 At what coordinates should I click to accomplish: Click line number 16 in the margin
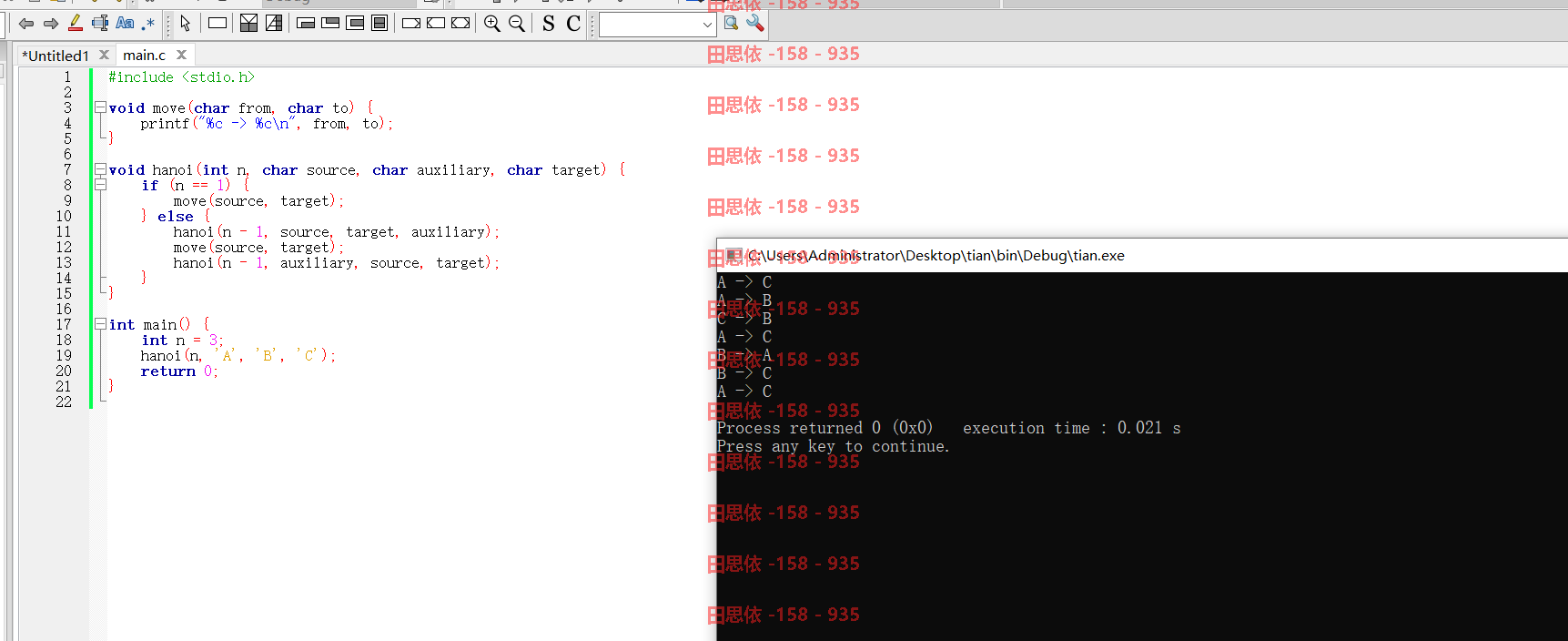[x=64, y=309]
